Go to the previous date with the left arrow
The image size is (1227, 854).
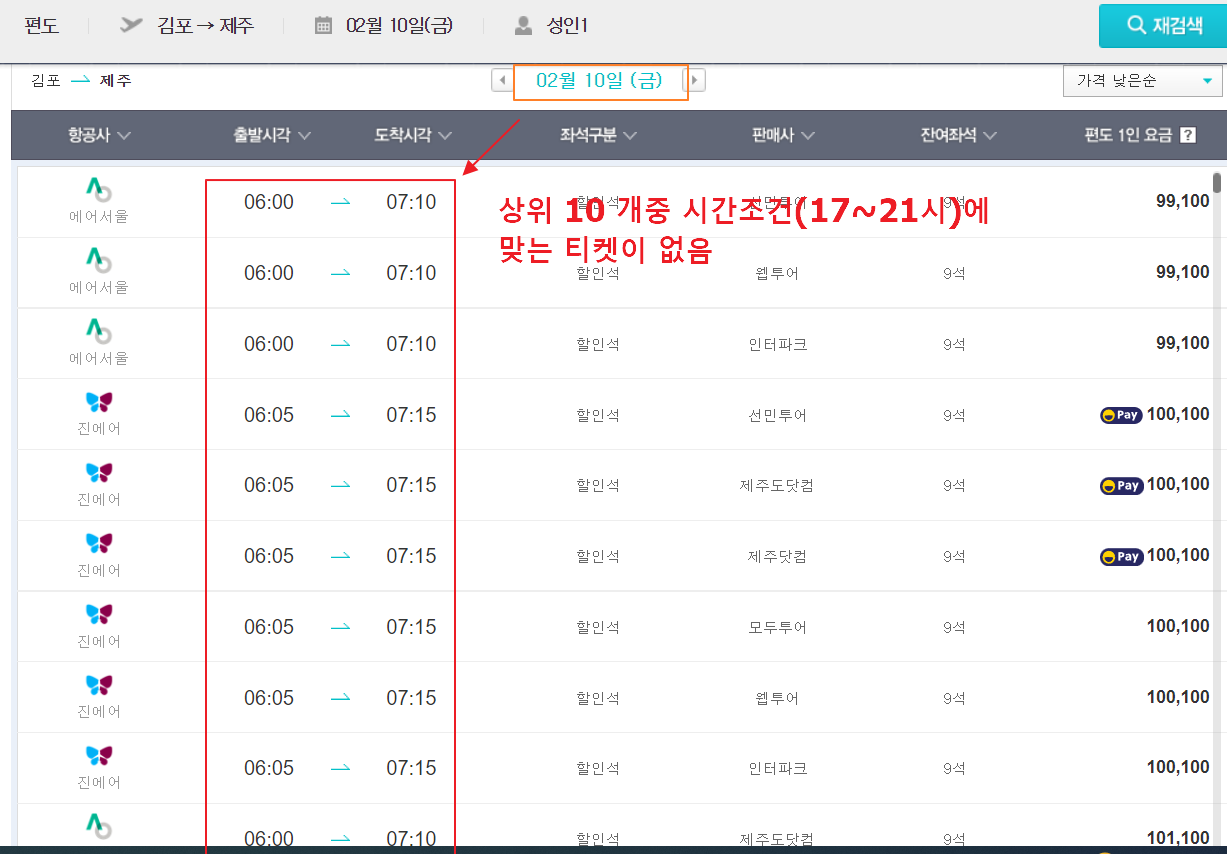[x=502, y=81]
